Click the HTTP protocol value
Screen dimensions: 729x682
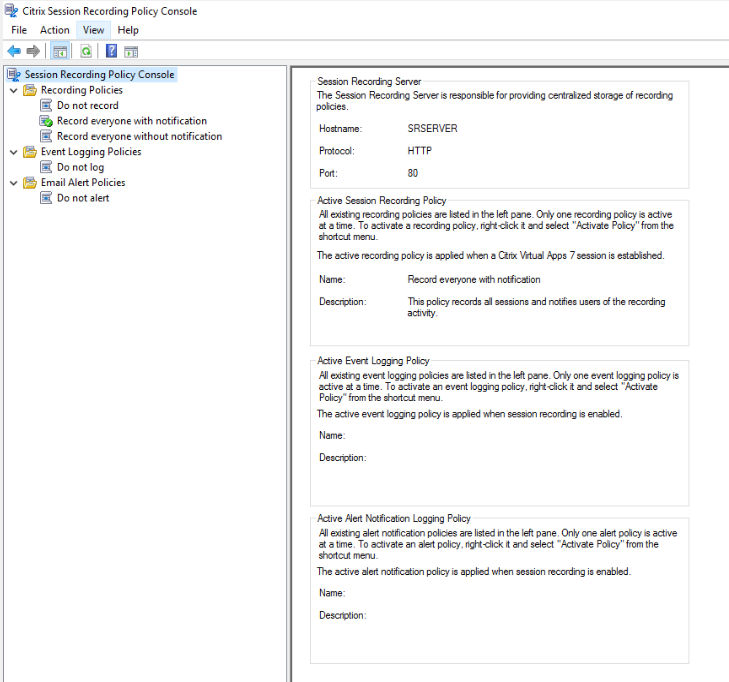420,151
